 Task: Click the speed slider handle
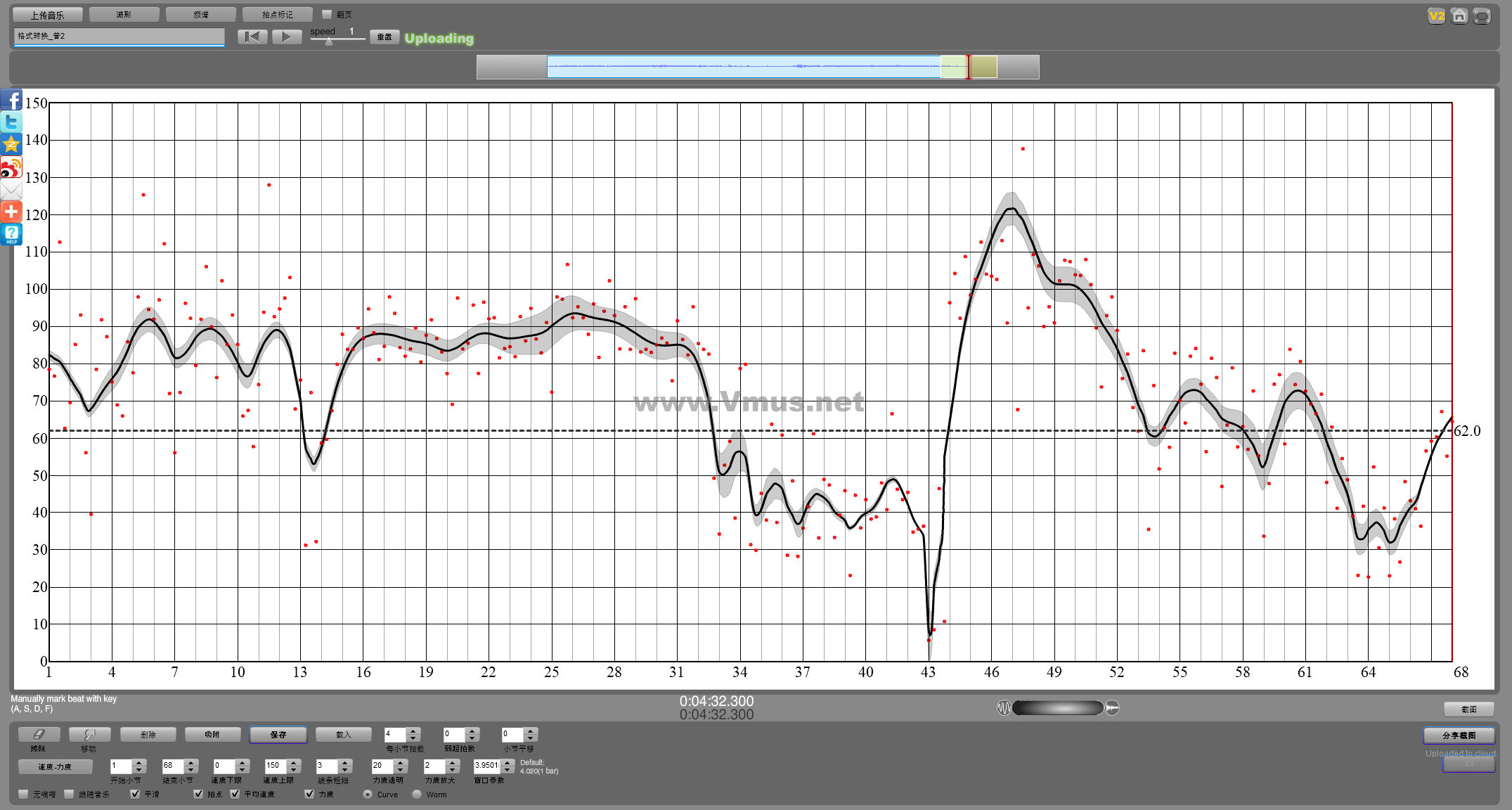pyautogui.click(x=329, y=41)
